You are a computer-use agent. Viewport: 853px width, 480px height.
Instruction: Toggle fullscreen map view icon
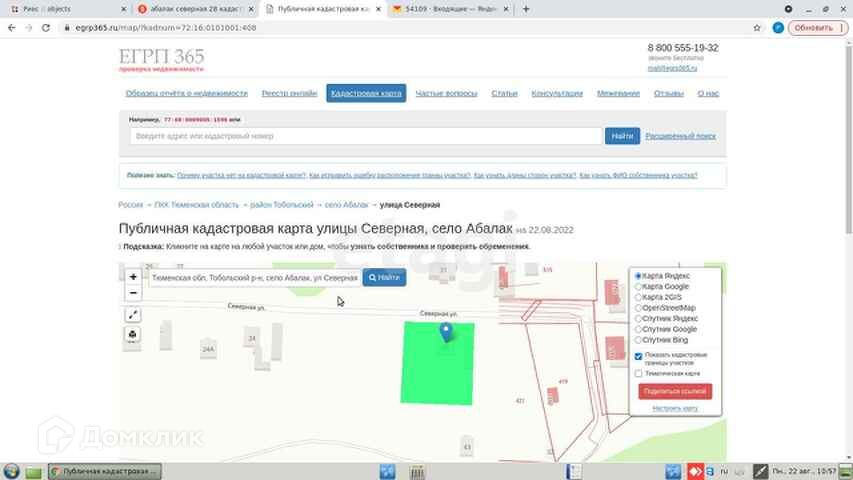133,314
